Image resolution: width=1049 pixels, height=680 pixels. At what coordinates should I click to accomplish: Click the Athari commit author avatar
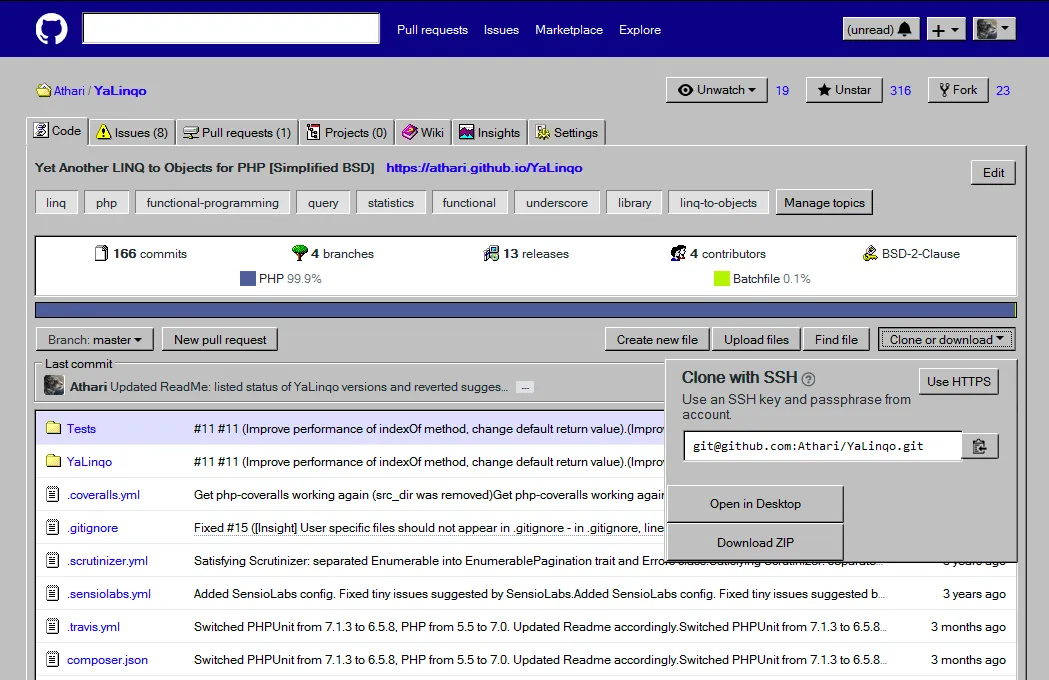[x=54, y=386]
